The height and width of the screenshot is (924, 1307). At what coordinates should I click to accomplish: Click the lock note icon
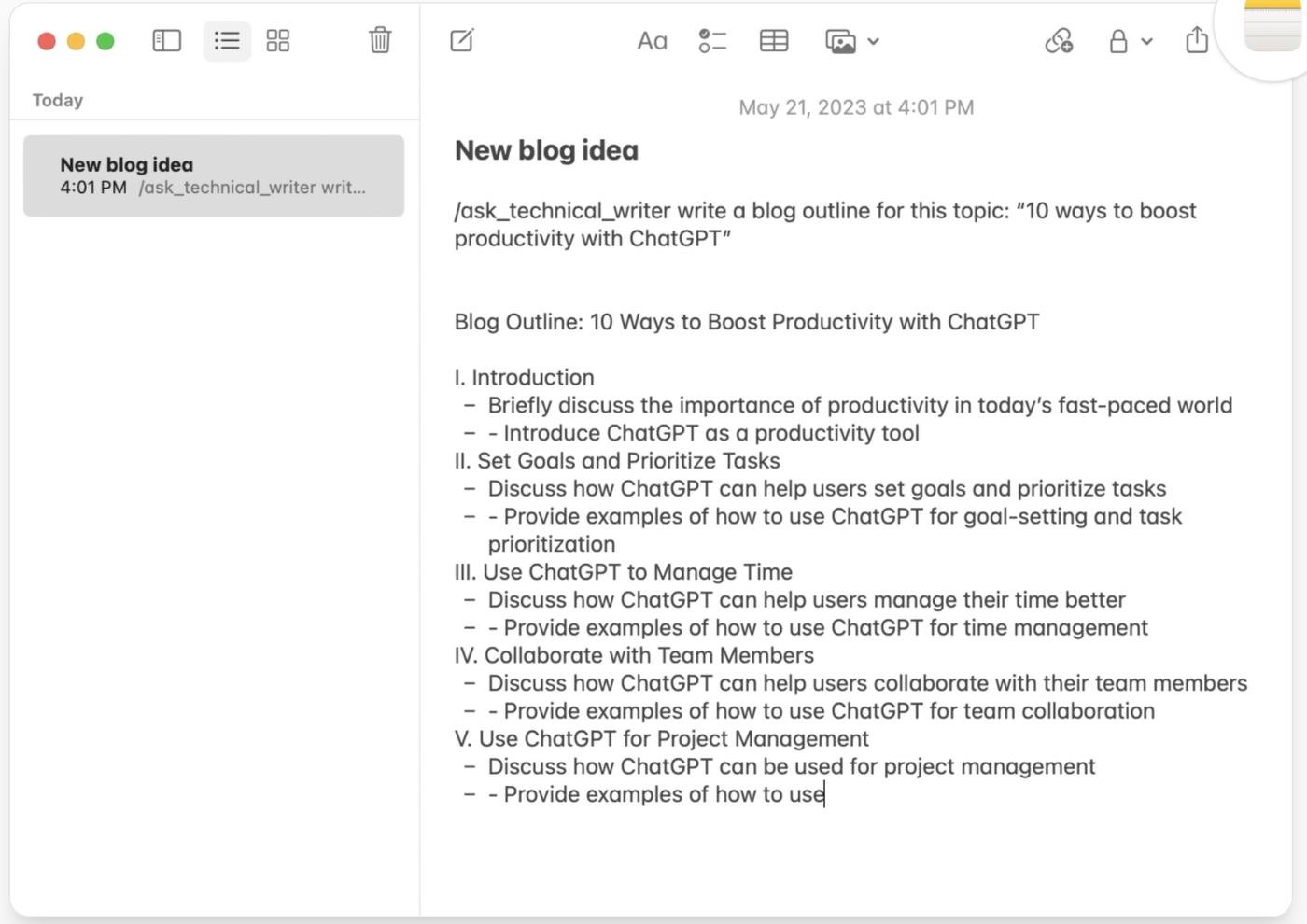(x=1117, y=41)
